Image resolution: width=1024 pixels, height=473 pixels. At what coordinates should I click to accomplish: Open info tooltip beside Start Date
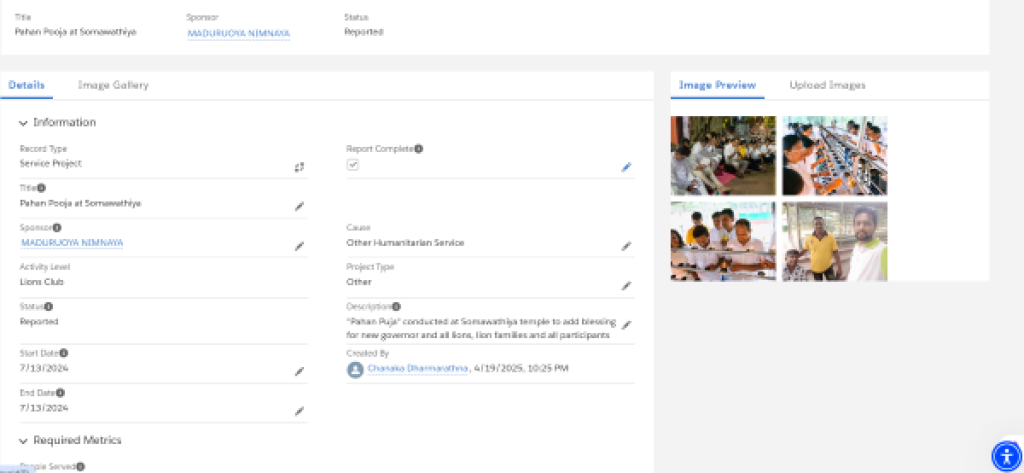[x=63, y=353]
